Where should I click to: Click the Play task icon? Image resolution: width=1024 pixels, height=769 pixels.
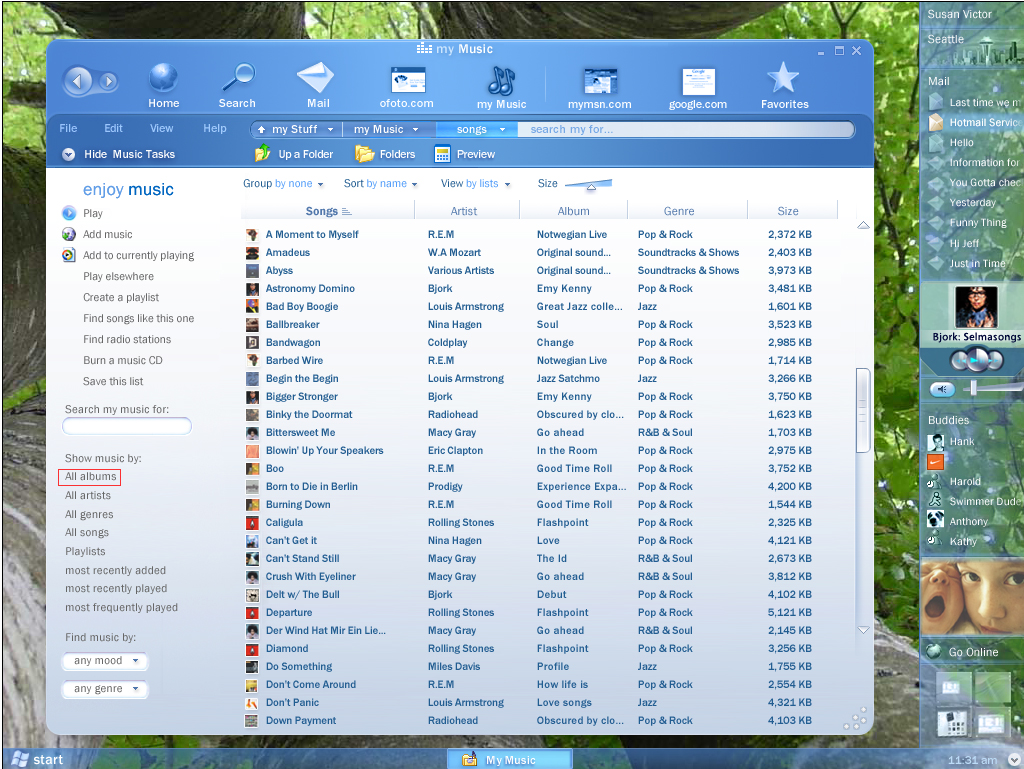pos(69,213)
